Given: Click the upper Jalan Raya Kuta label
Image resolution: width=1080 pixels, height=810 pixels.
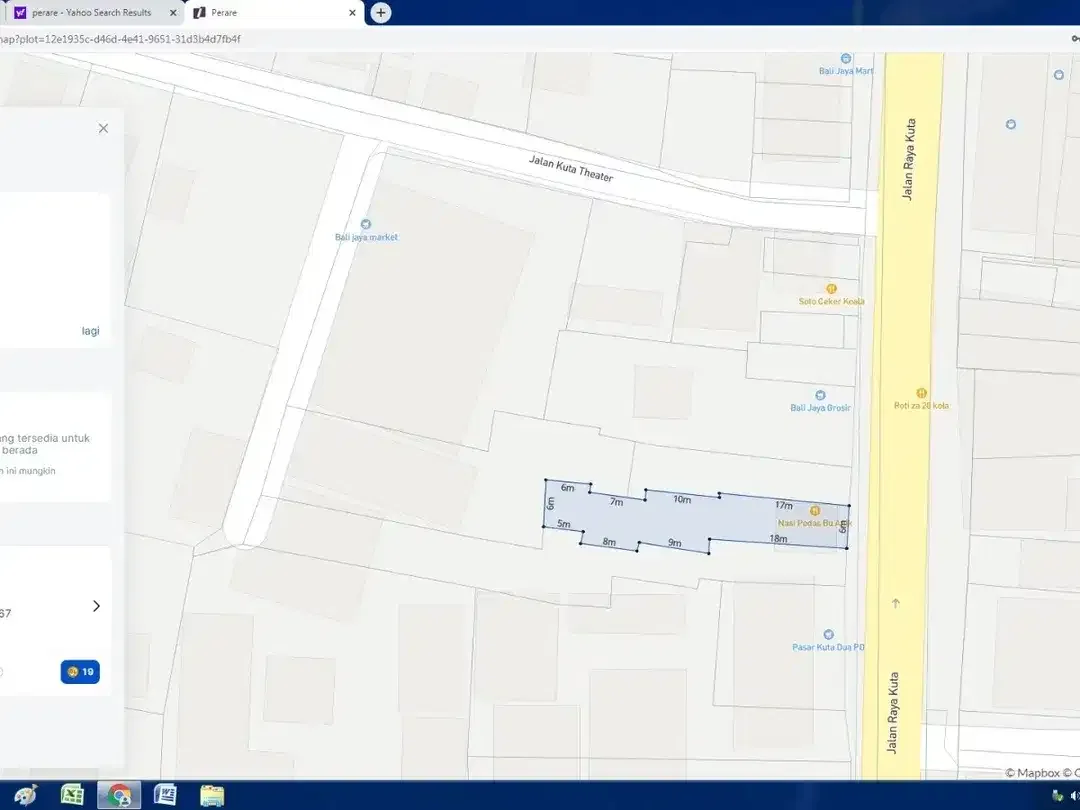Looking at the screenshot, I should tap(909, 159).
